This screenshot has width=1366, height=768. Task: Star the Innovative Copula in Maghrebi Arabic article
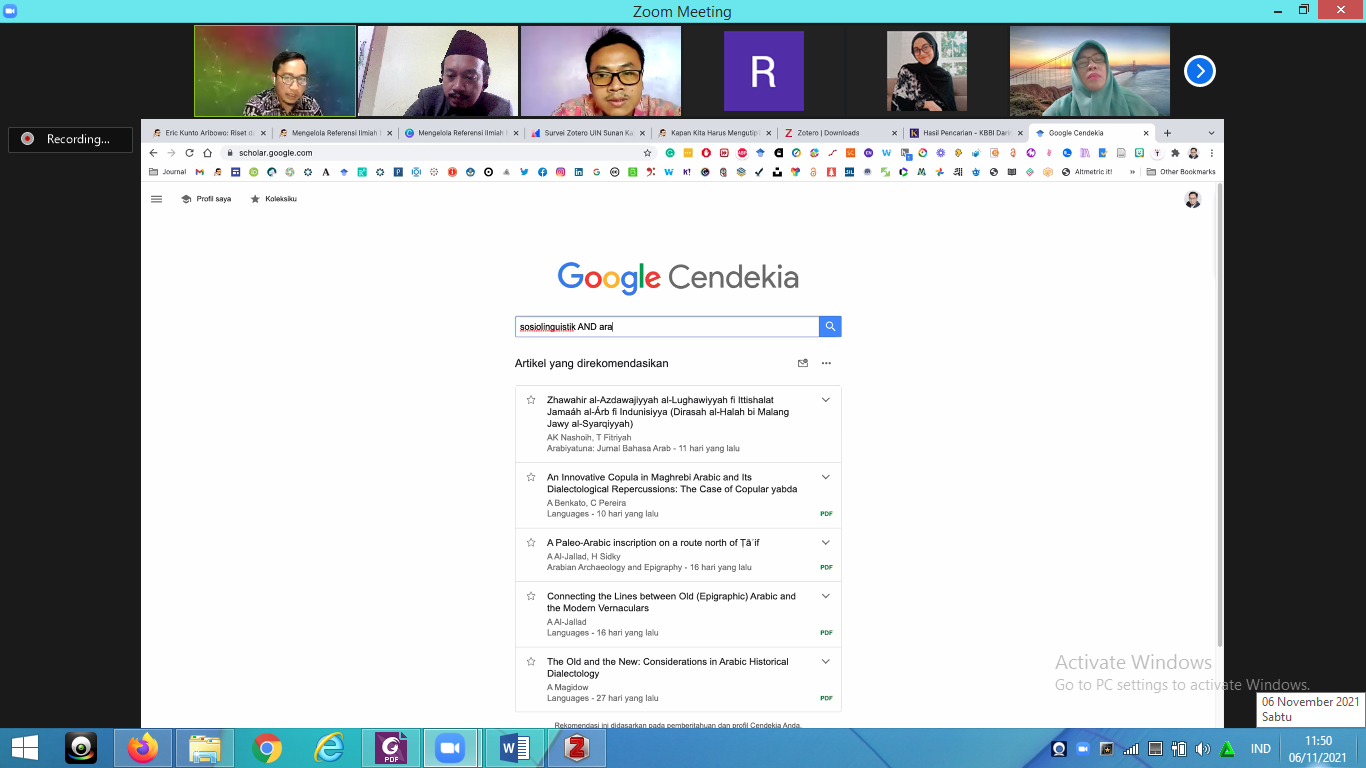(x=531, y=478)
